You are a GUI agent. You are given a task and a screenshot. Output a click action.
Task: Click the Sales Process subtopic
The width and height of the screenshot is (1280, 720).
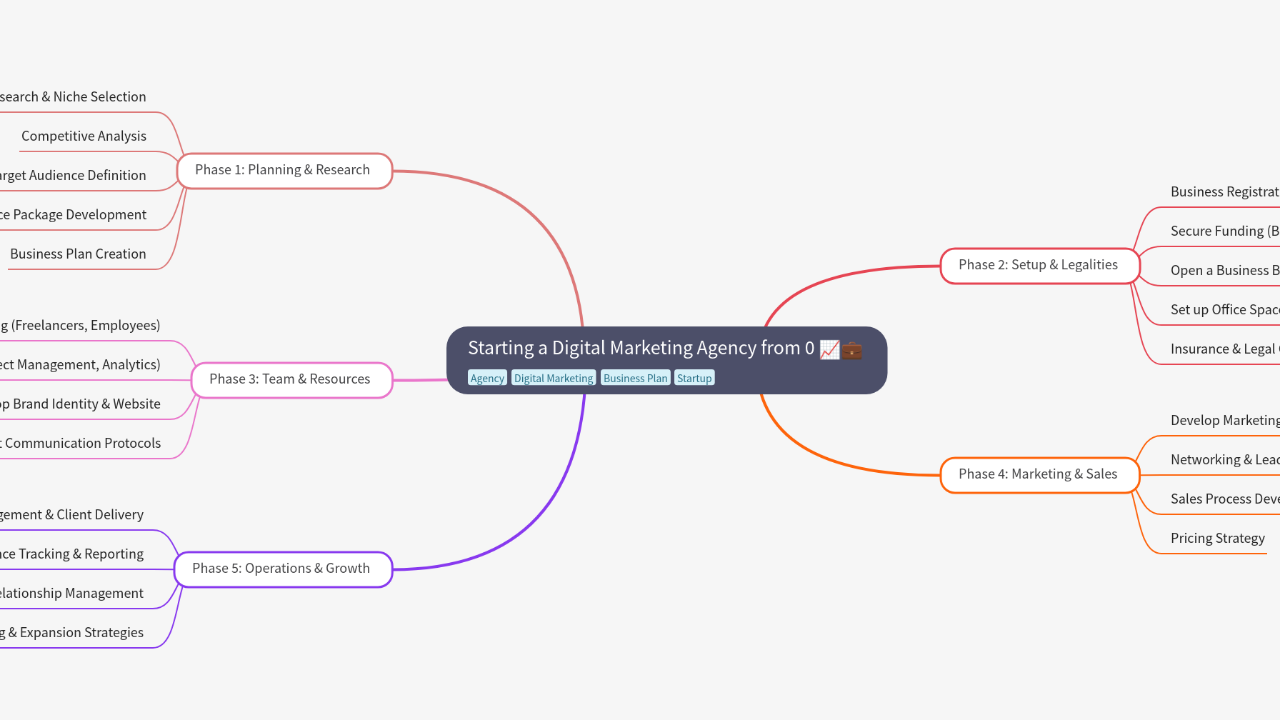(1225, 499)
